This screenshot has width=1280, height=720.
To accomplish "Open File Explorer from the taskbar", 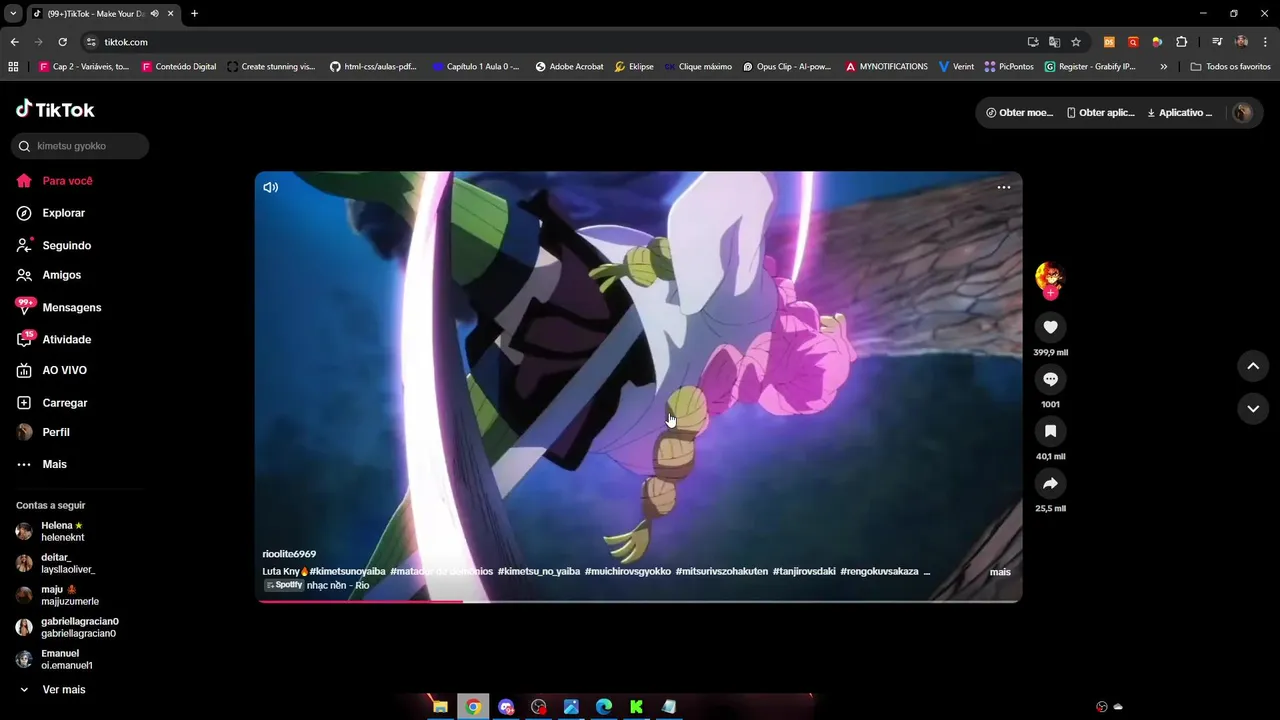I will (440, 707).
